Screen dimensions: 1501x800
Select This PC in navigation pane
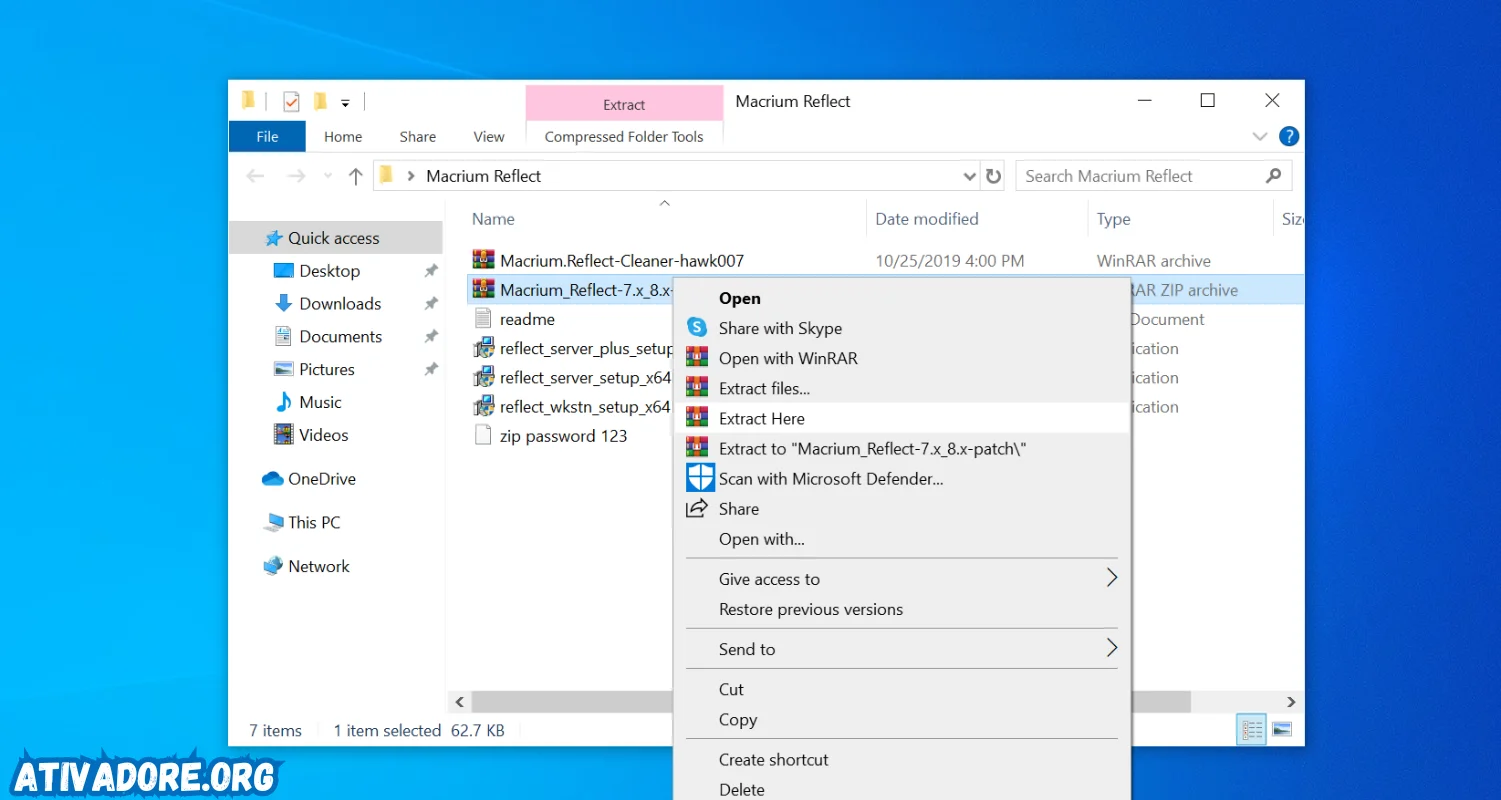(x=314, y=522)
